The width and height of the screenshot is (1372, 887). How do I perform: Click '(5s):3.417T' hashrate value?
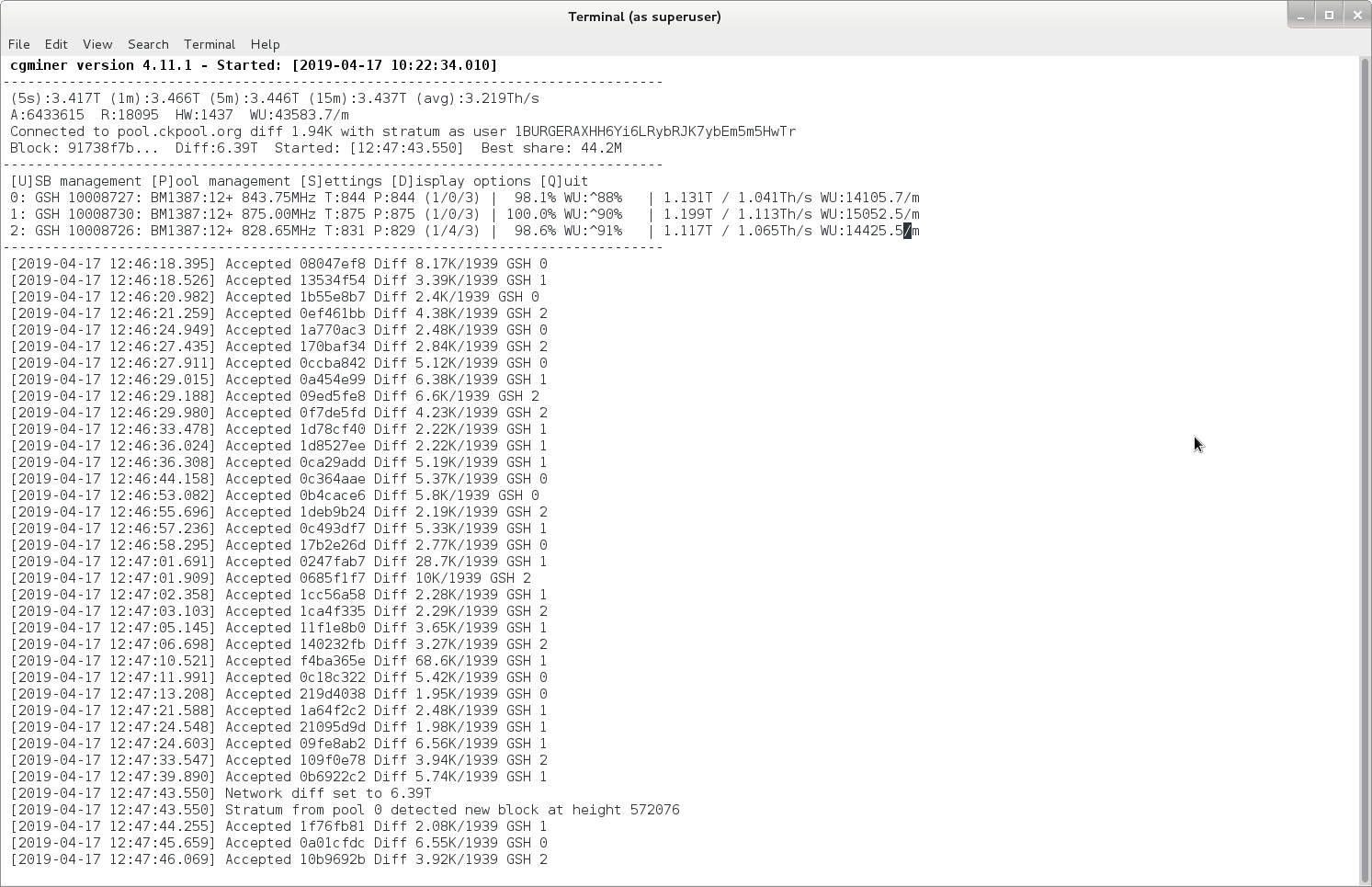(55, 98)
